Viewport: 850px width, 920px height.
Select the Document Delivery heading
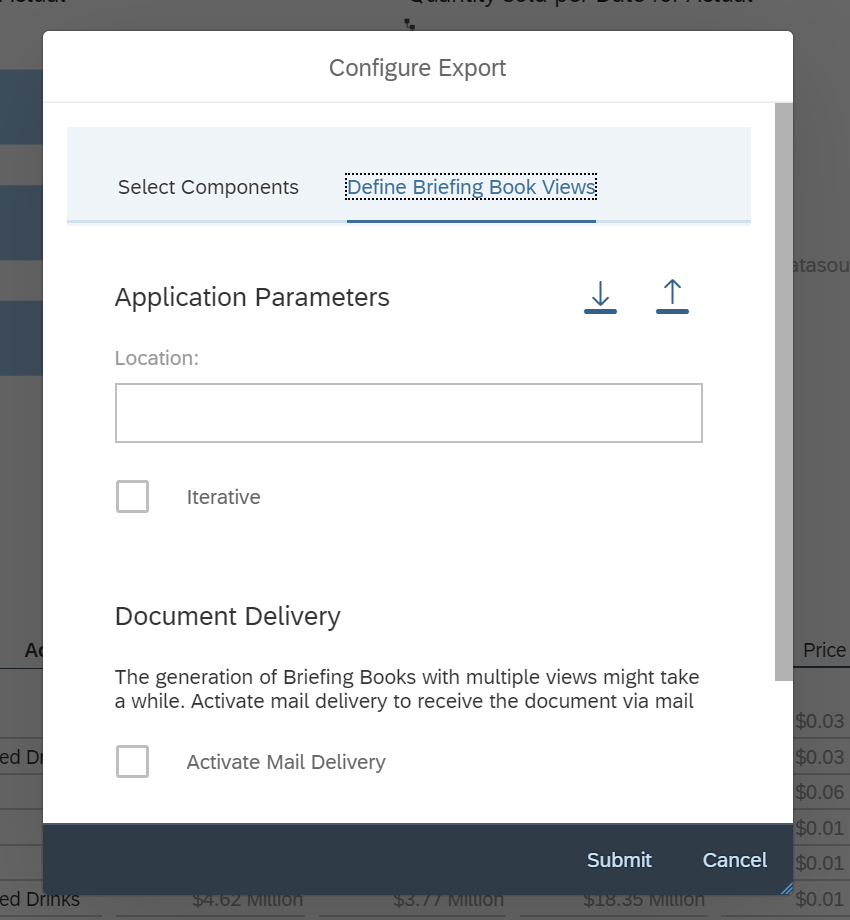point(228,617)
